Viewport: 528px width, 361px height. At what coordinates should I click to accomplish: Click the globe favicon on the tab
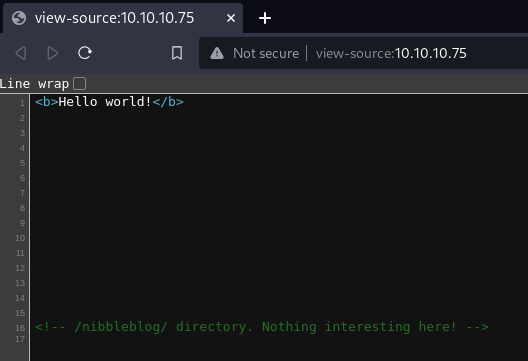coord(19,18)
